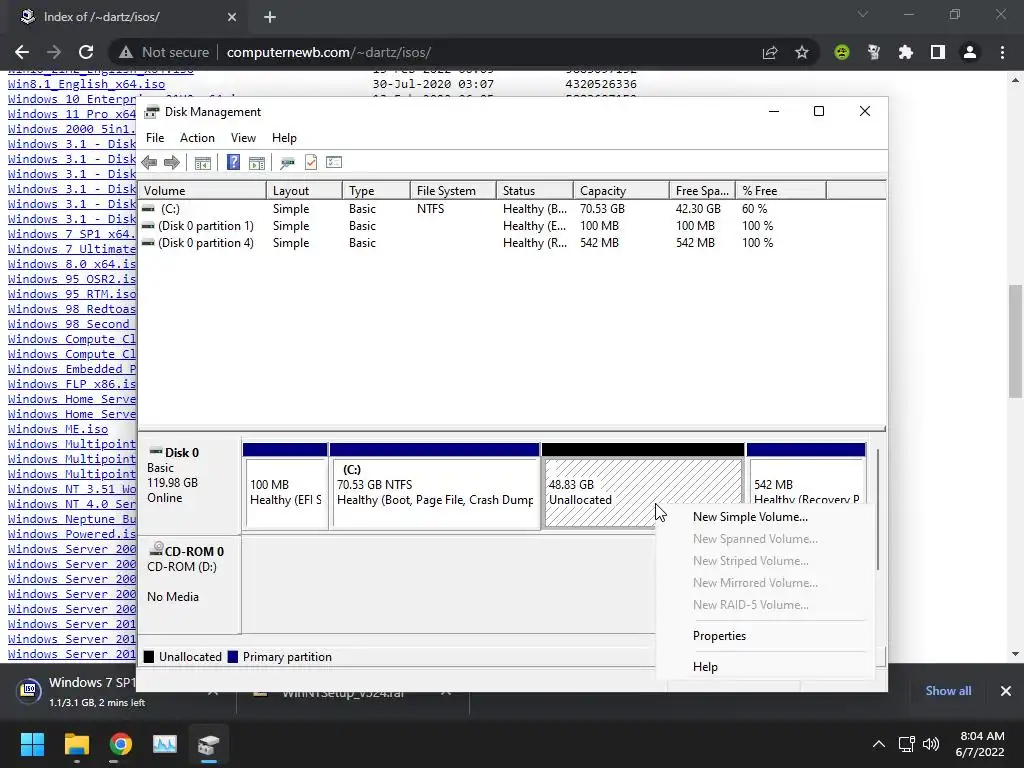Viewport: 1024px width, 768px height.
Task: Open the Help menu in Disk Management
Action: (284, 138)
